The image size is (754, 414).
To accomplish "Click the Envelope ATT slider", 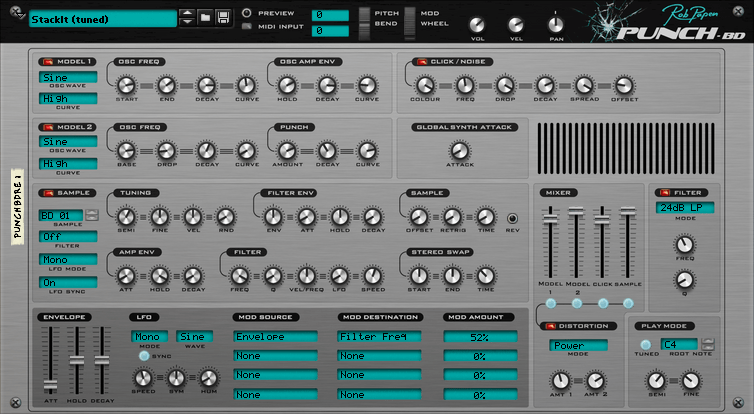I will (50, 385).
